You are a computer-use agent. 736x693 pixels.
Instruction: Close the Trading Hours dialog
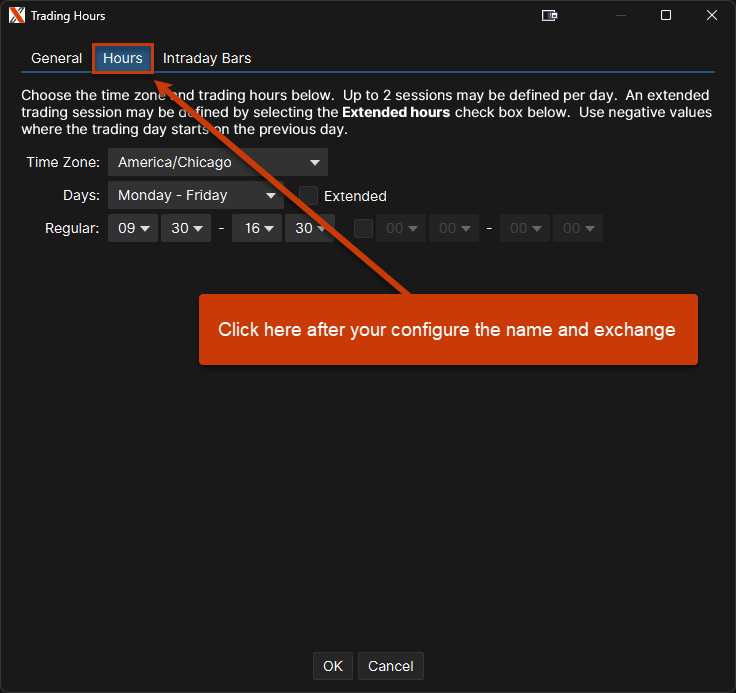[712, 15]
